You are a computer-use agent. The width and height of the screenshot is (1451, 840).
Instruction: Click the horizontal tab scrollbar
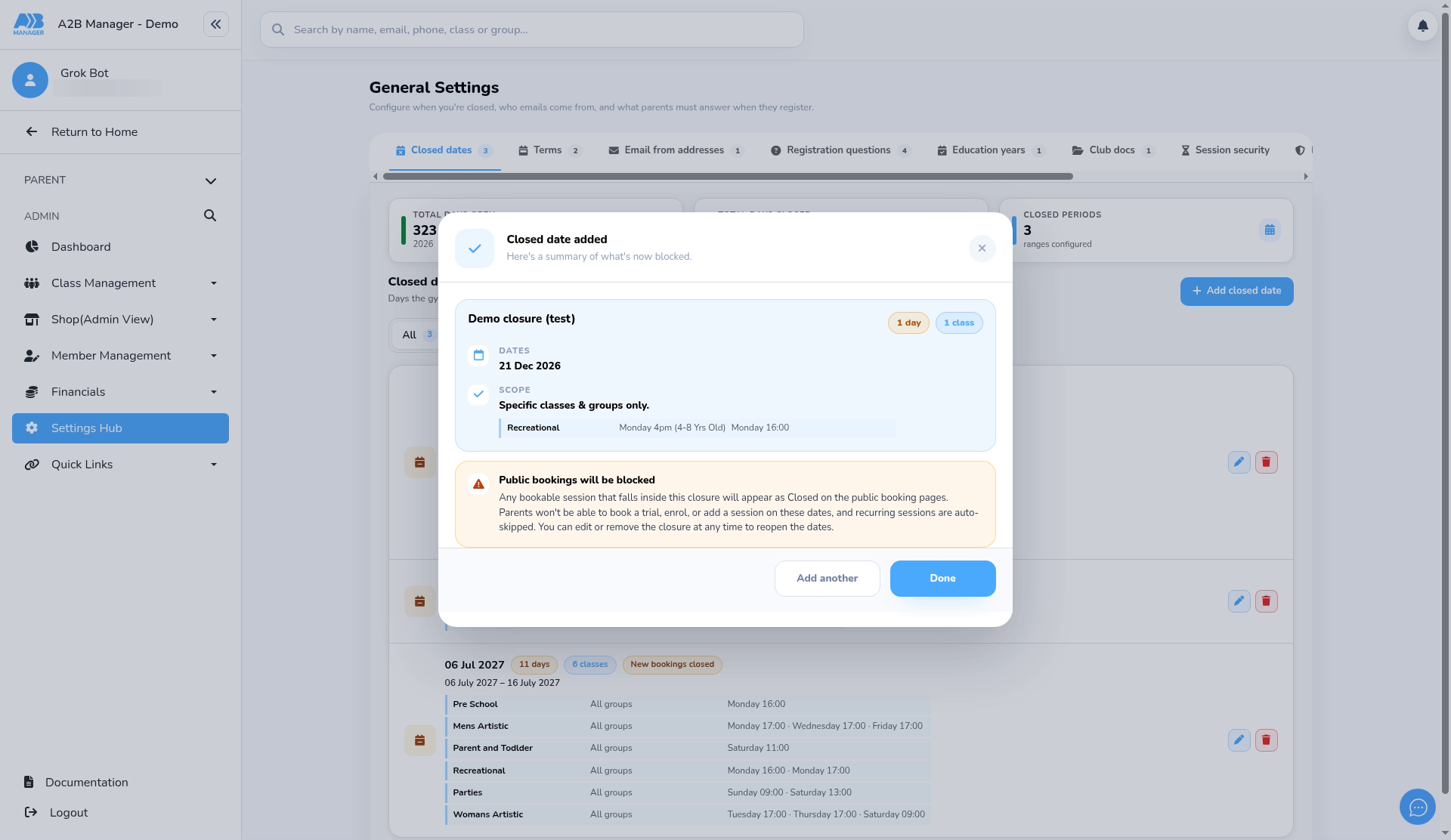pyautogui.click(x=728, y=177)
